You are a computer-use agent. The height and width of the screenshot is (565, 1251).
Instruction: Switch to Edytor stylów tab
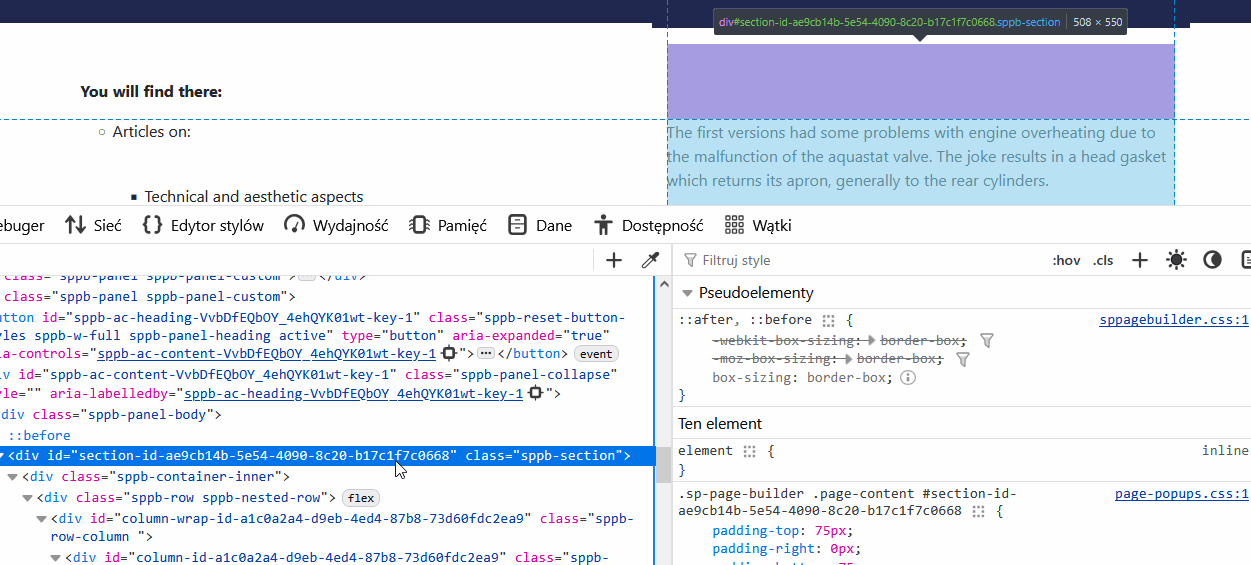pyautogui.click(x=203, y=225)
